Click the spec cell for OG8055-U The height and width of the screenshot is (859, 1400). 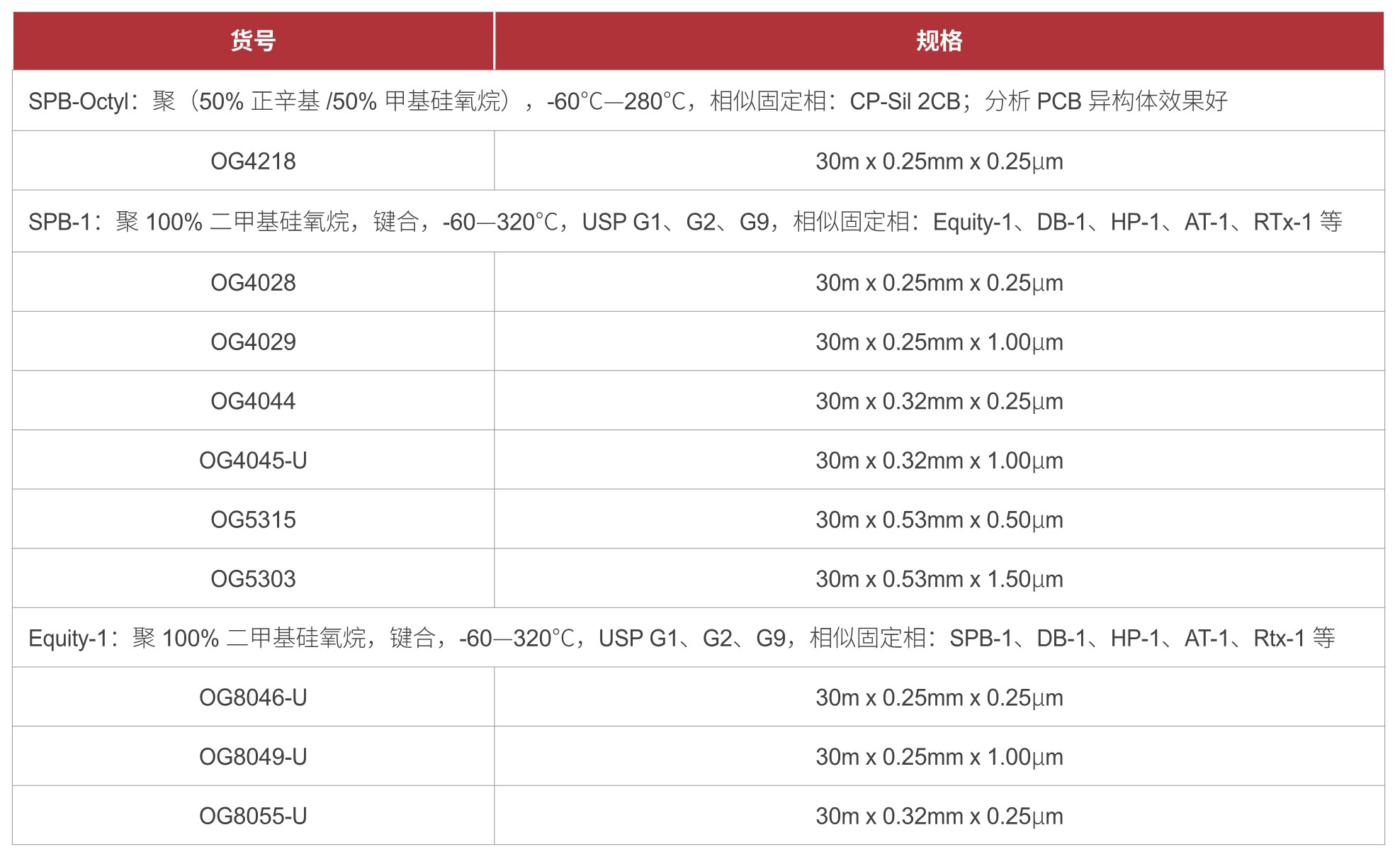[939, 816]
